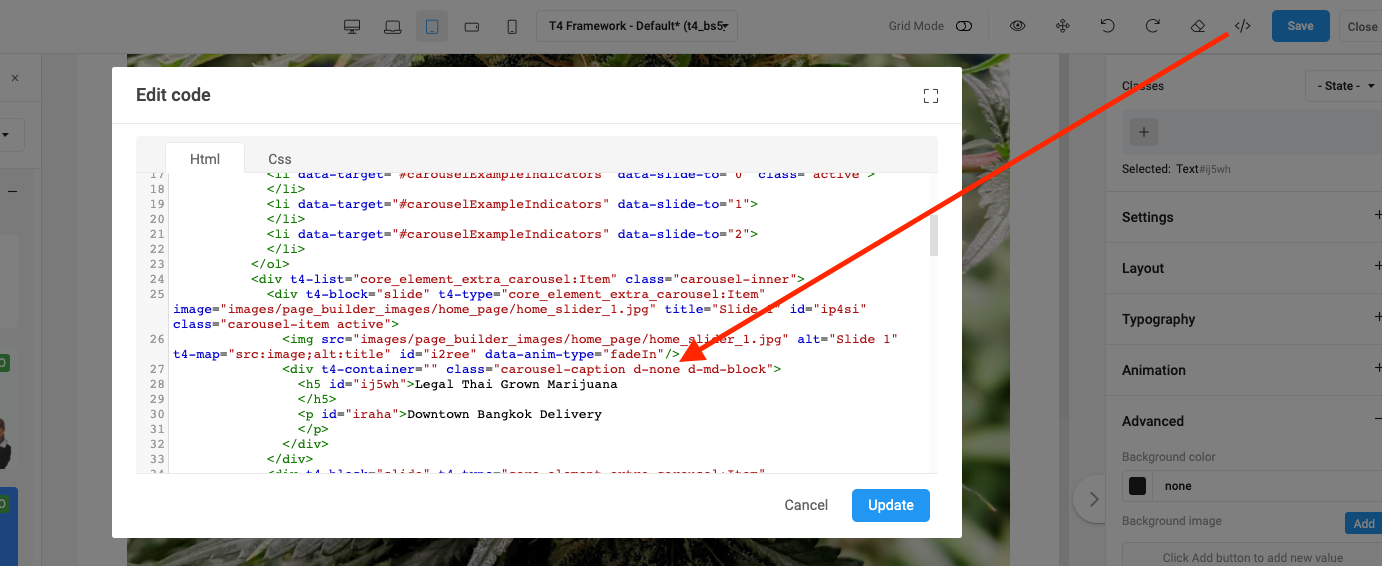The width and height of the screenshot is (1382, 566).
Task: Click the background color black swatch
Action: tap(1137, 486)
